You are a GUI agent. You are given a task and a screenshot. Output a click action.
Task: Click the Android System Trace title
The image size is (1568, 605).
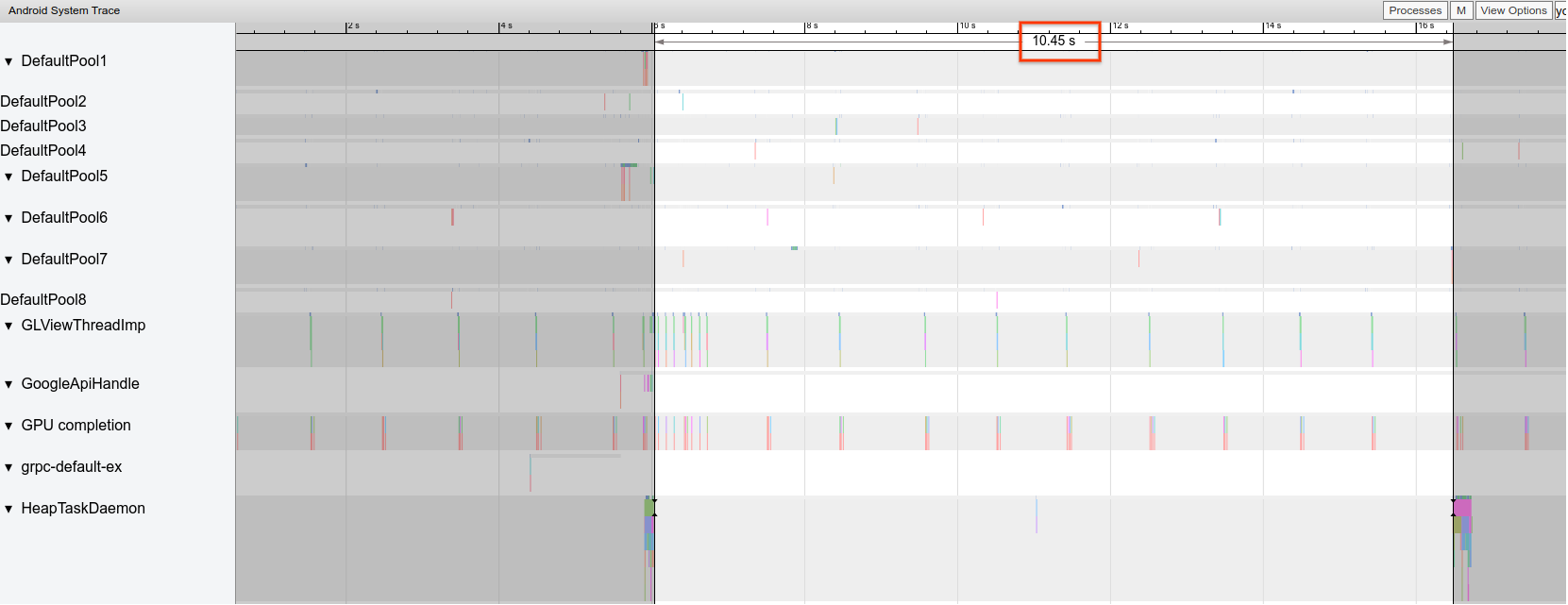(x=64, y=10)
